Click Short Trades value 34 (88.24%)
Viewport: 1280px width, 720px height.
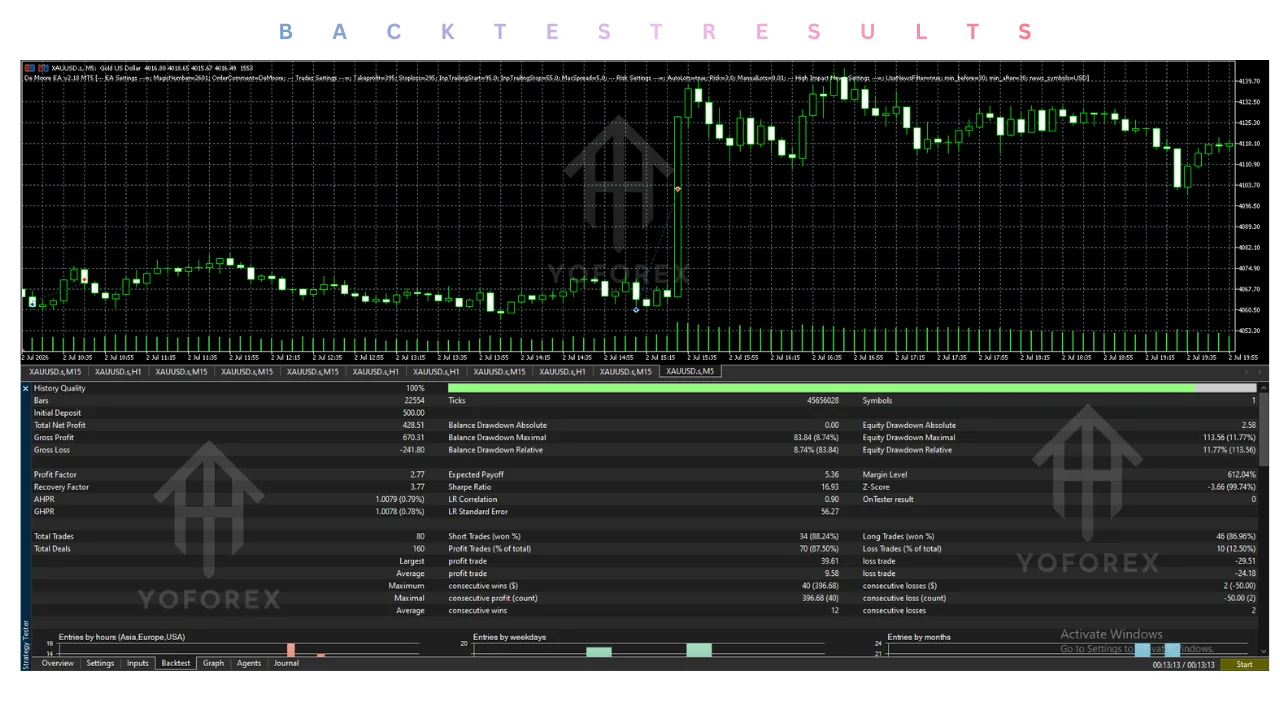click(819, 536)
